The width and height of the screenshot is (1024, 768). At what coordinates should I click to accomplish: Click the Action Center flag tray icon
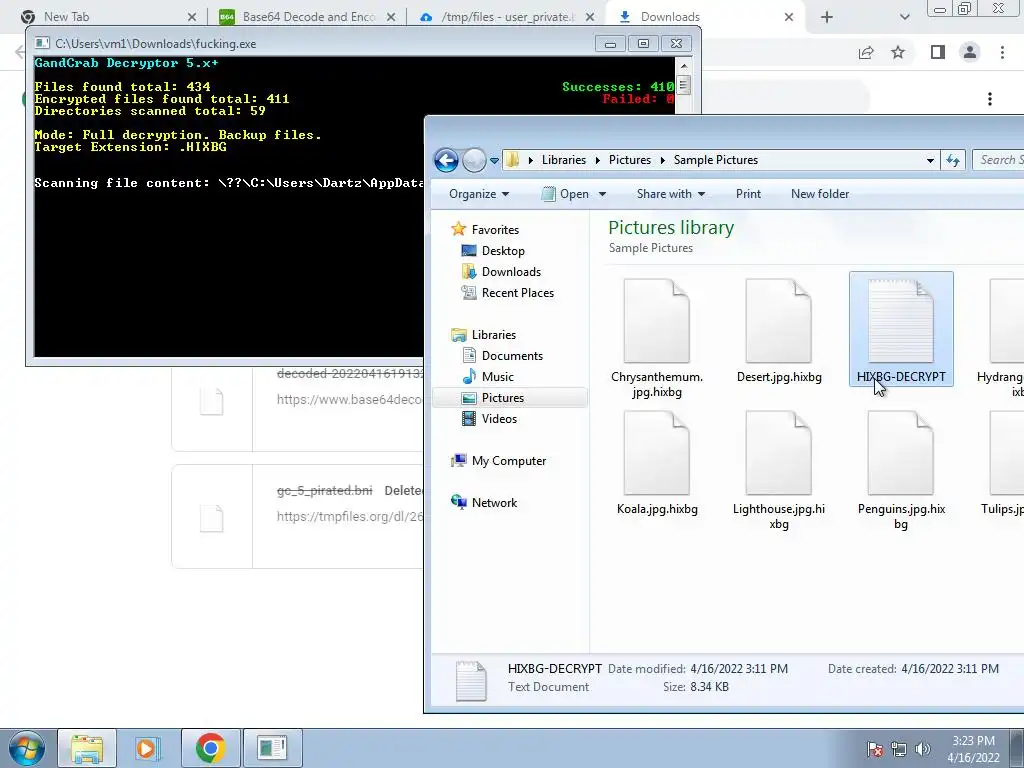(x=875, y=749)
